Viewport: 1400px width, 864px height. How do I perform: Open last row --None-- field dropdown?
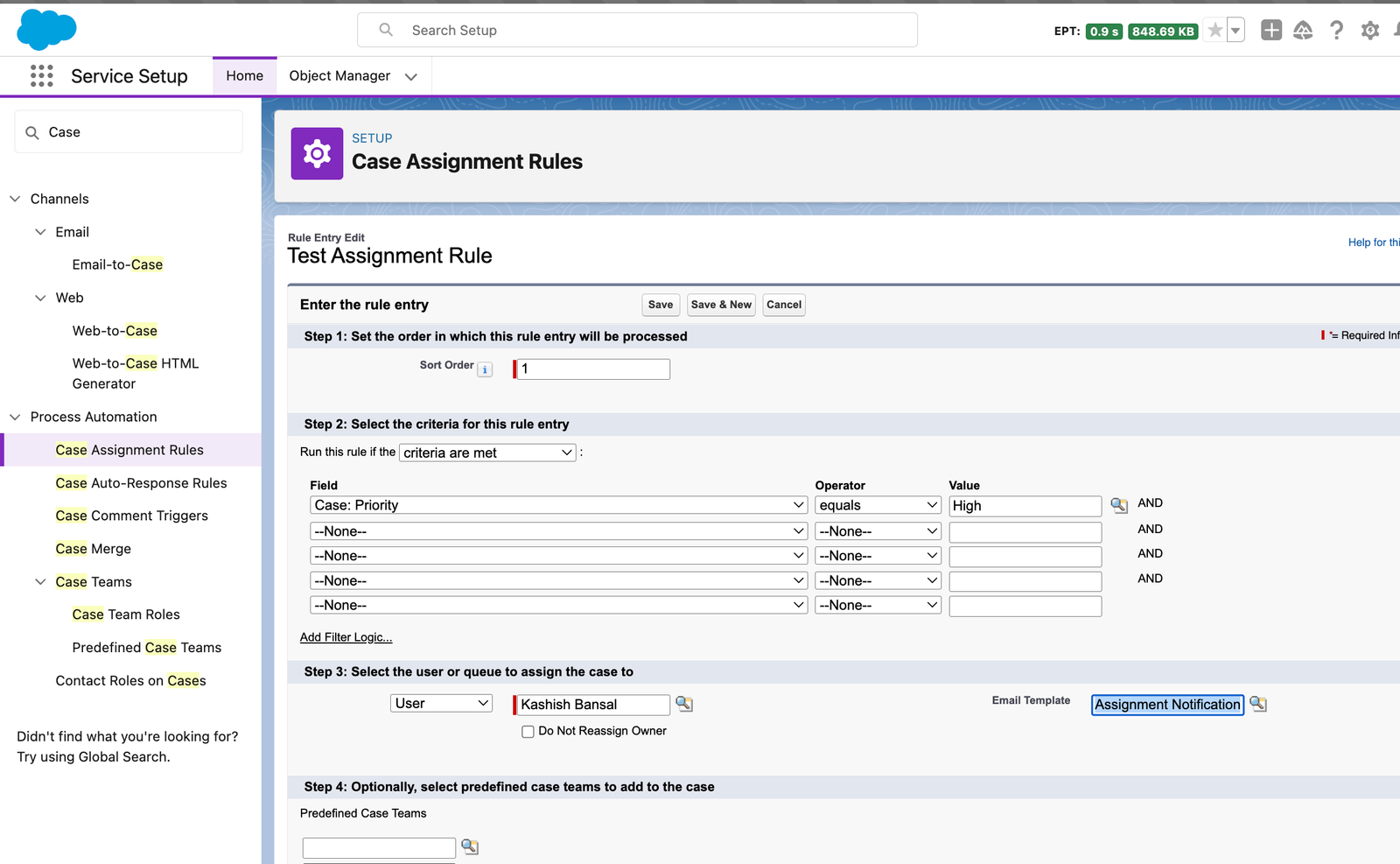(x=558, y=605)
